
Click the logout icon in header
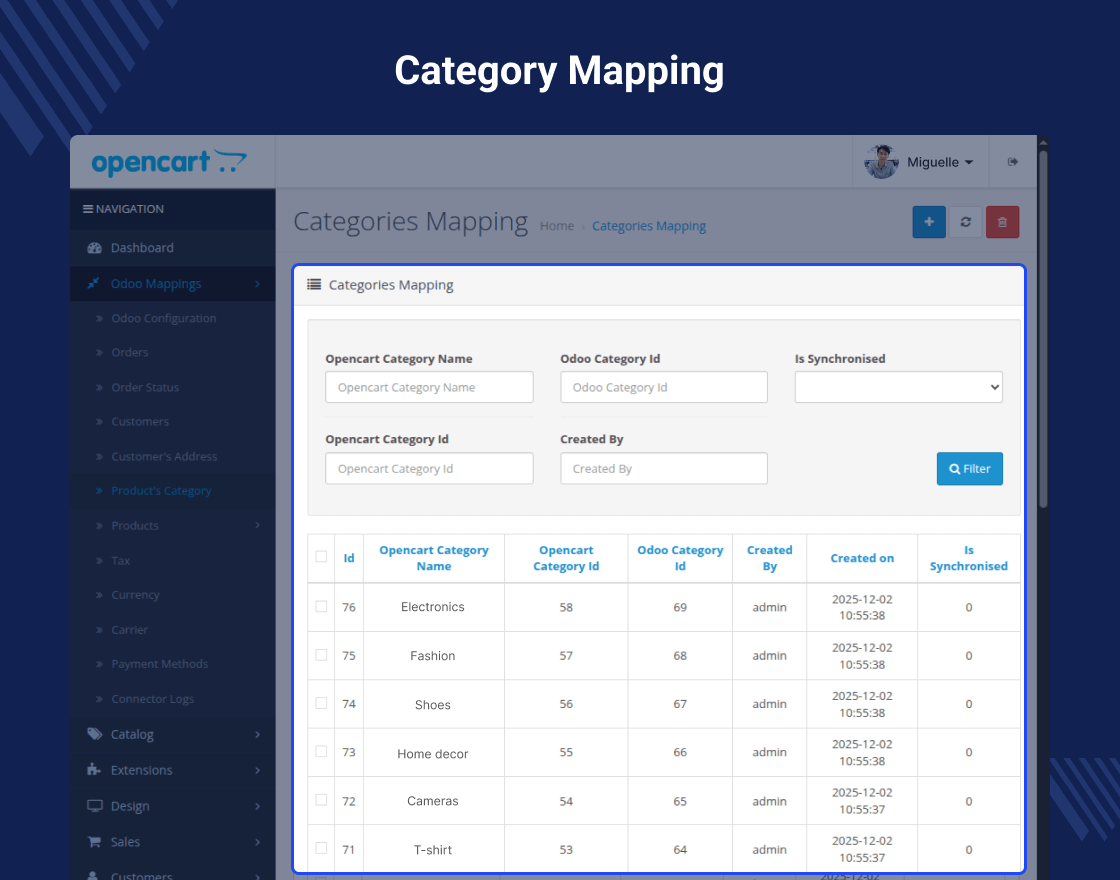(x=1012, y=162)
